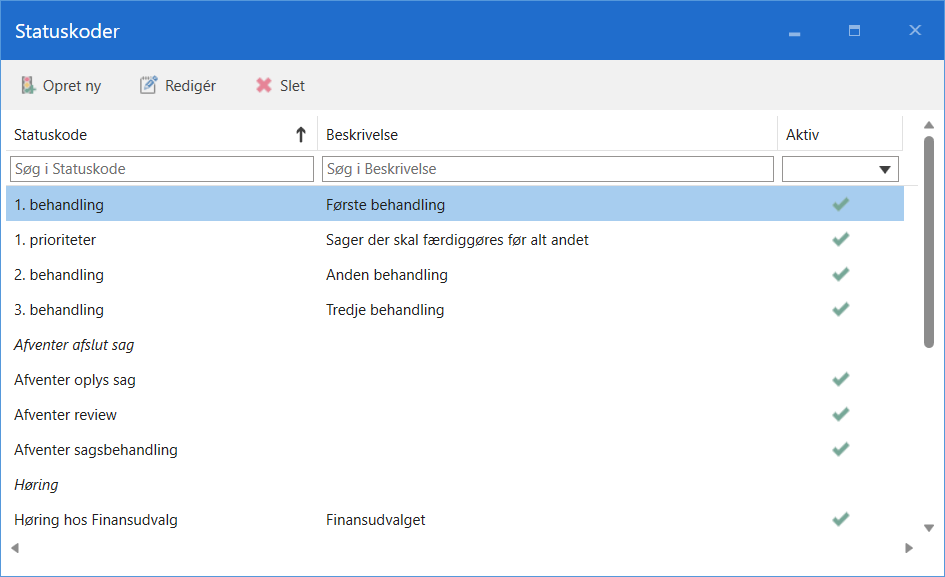945x577 pixels.
Task: Click the scroll down arrow
Action: click(x=928, y=528)
